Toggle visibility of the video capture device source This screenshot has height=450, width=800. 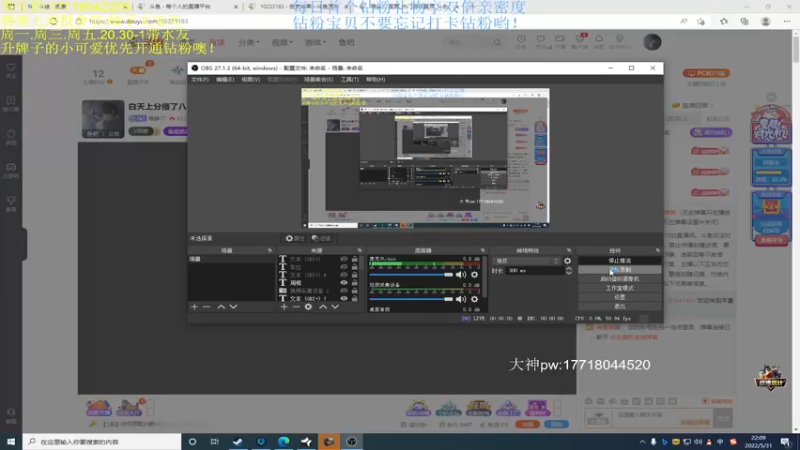click(344, 290)
